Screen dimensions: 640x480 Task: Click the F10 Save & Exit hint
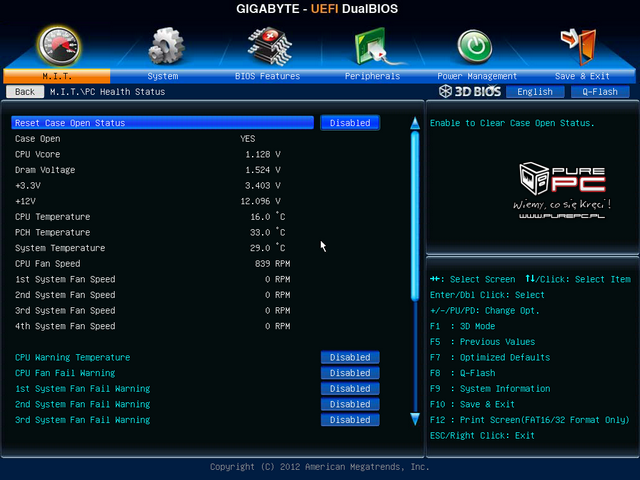(x=472, y=404)
